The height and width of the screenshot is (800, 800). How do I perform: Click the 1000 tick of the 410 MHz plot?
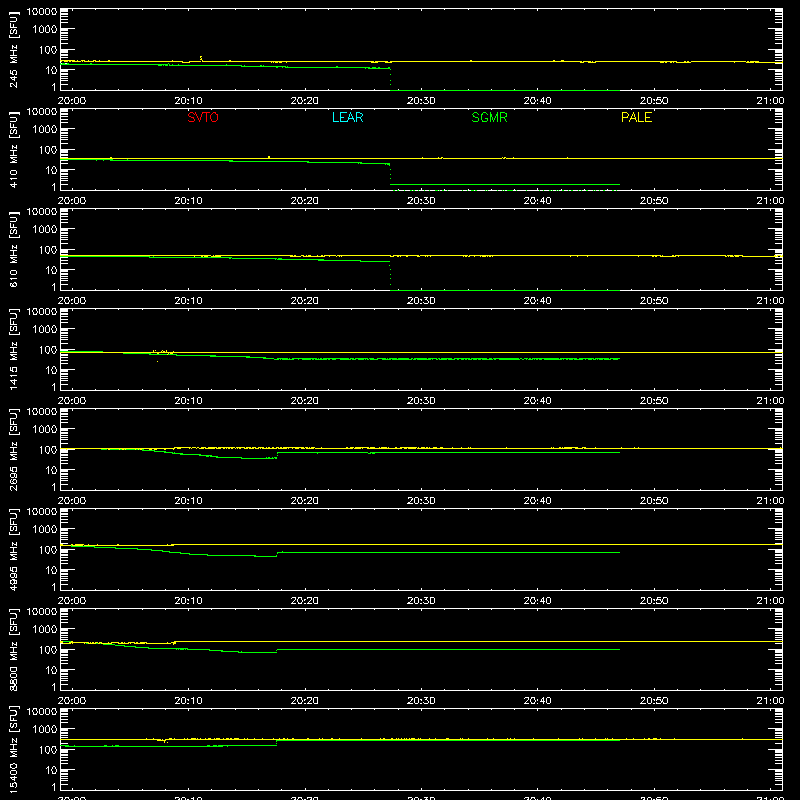click(x=45, y=129)
